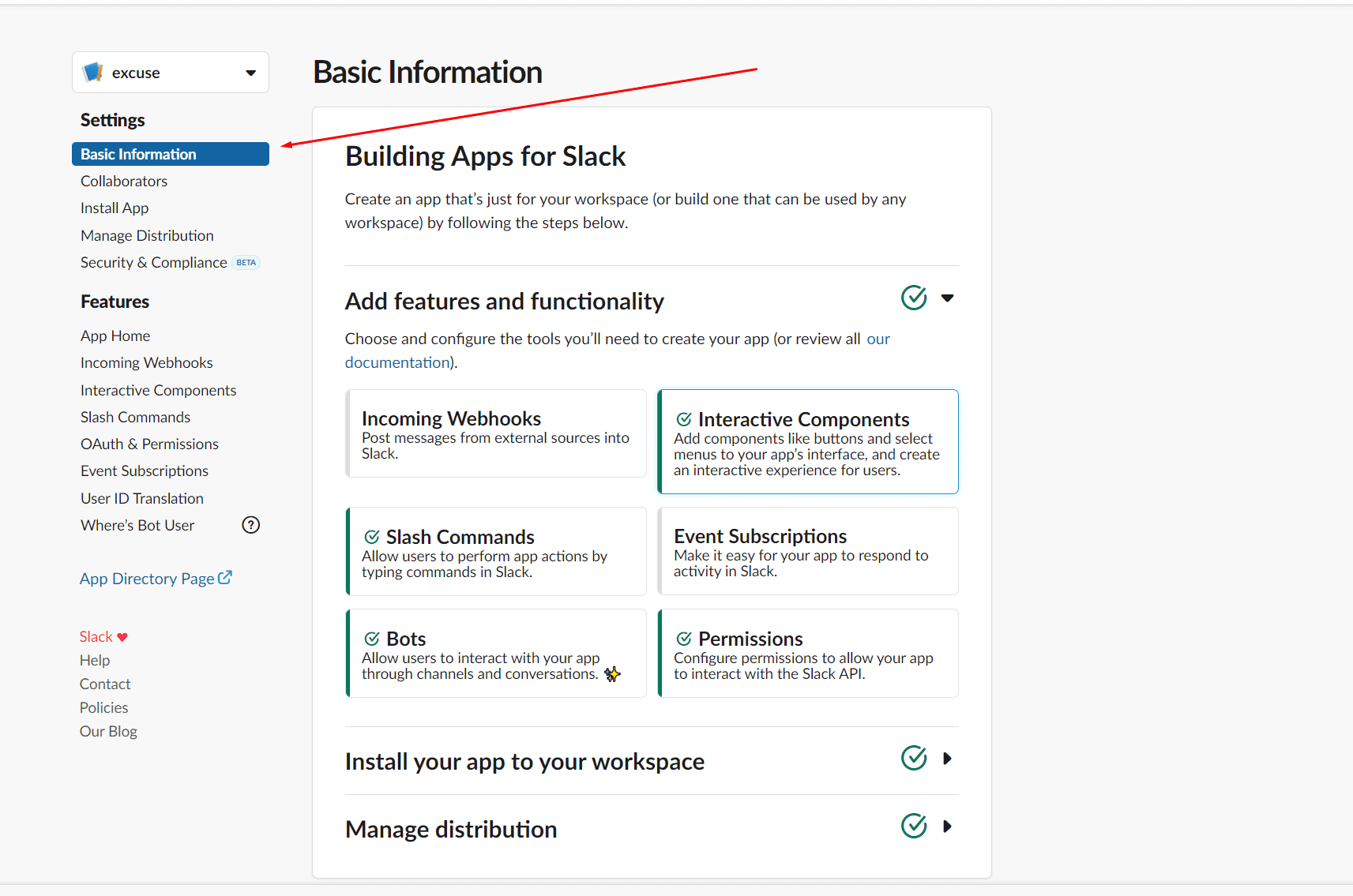Open the Permissions feature card
Screen dimensions: 1353x896
(x=808, y=653)
